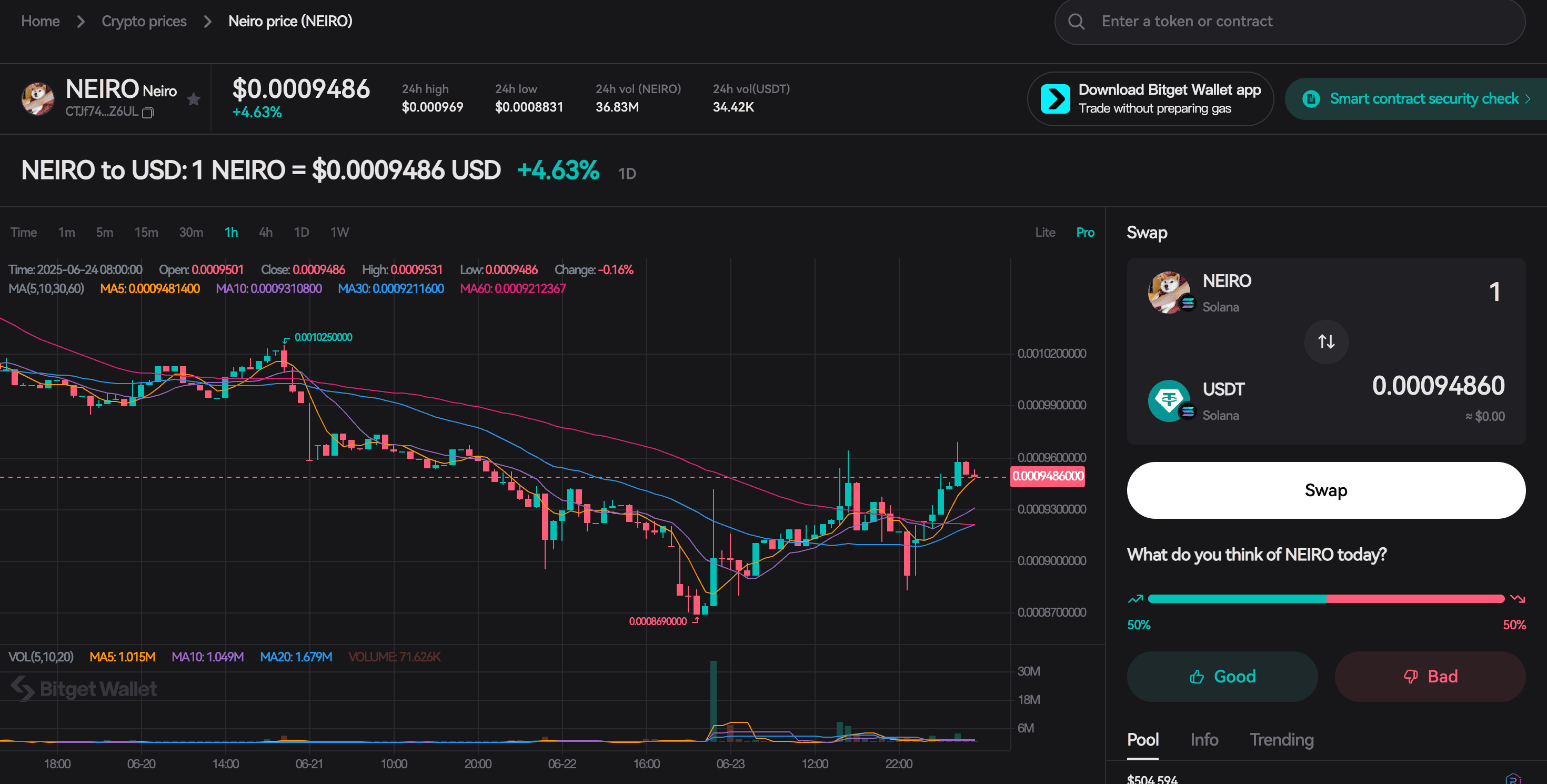Click the chevron after Home breadcrumb

tap(81, 22)
